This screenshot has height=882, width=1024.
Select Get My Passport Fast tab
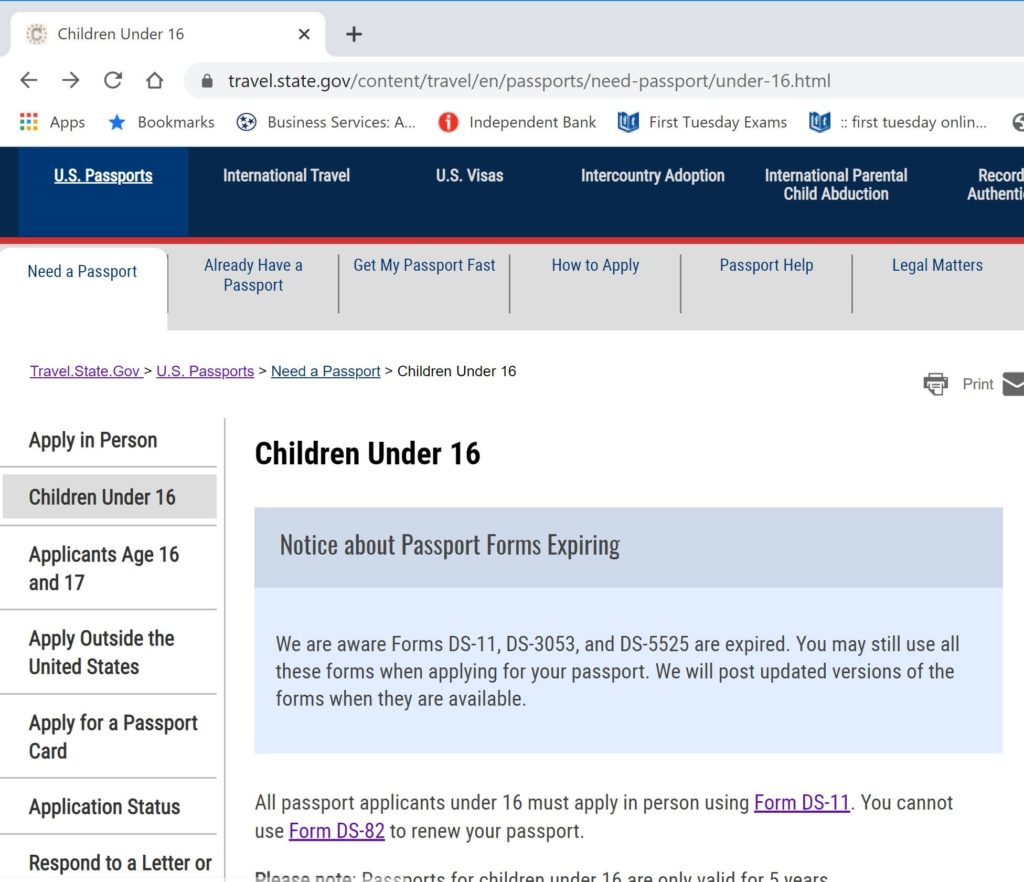(x=424, y=265)
